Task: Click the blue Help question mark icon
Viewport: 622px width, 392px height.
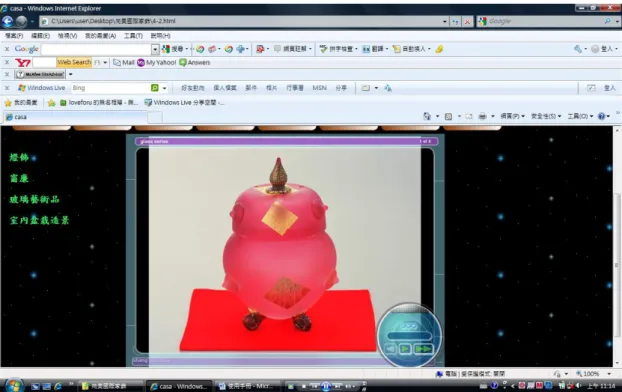Action: [x=601, y=116]
